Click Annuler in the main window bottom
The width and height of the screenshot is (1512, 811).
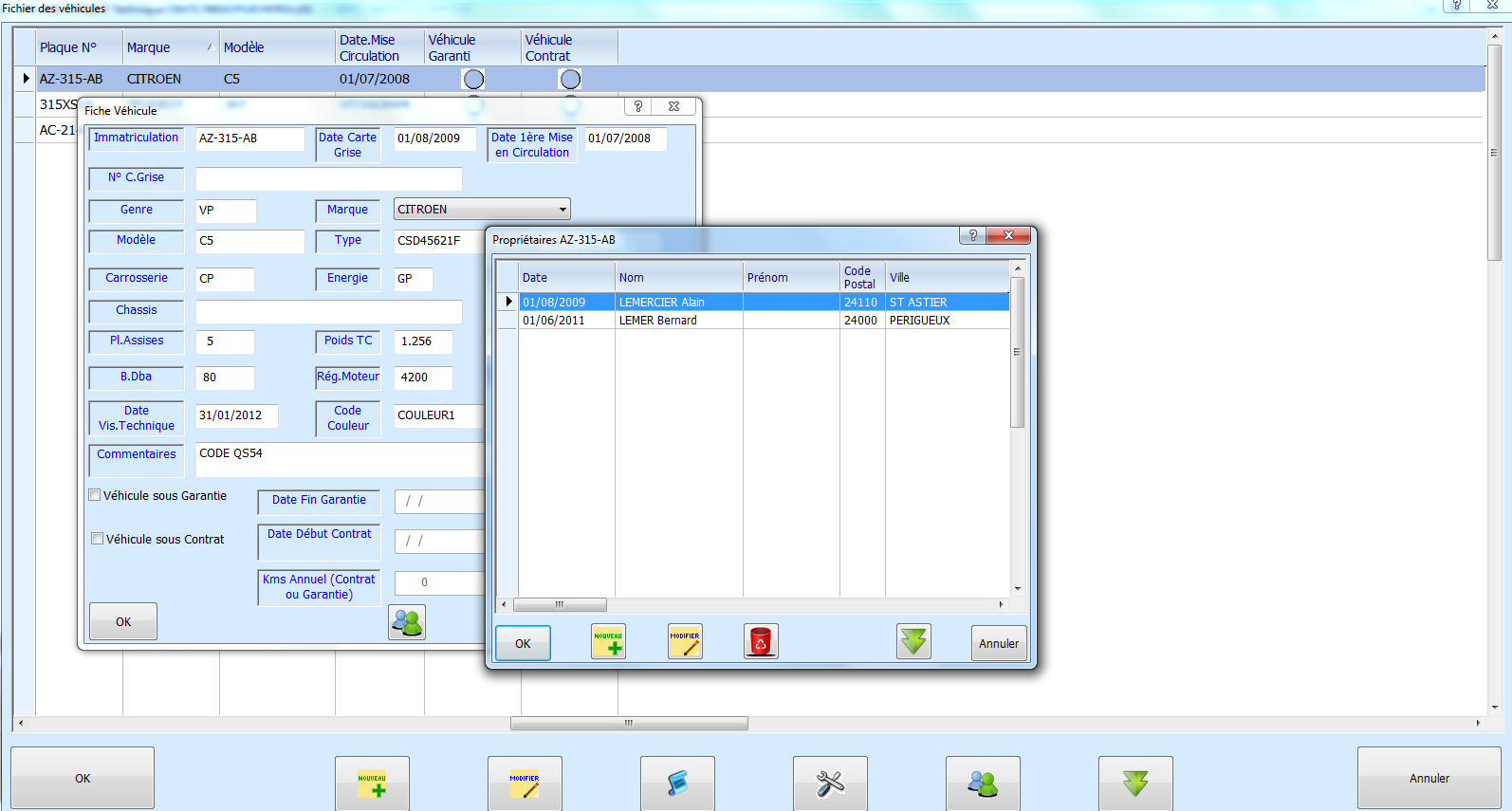1429,778
